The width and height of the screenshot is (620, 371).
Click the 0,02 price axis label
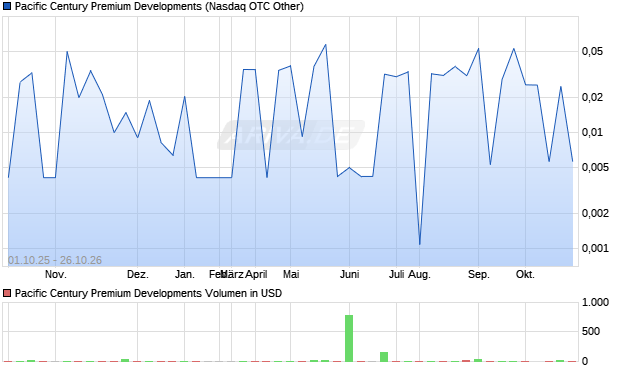click(x=592, y=97)
